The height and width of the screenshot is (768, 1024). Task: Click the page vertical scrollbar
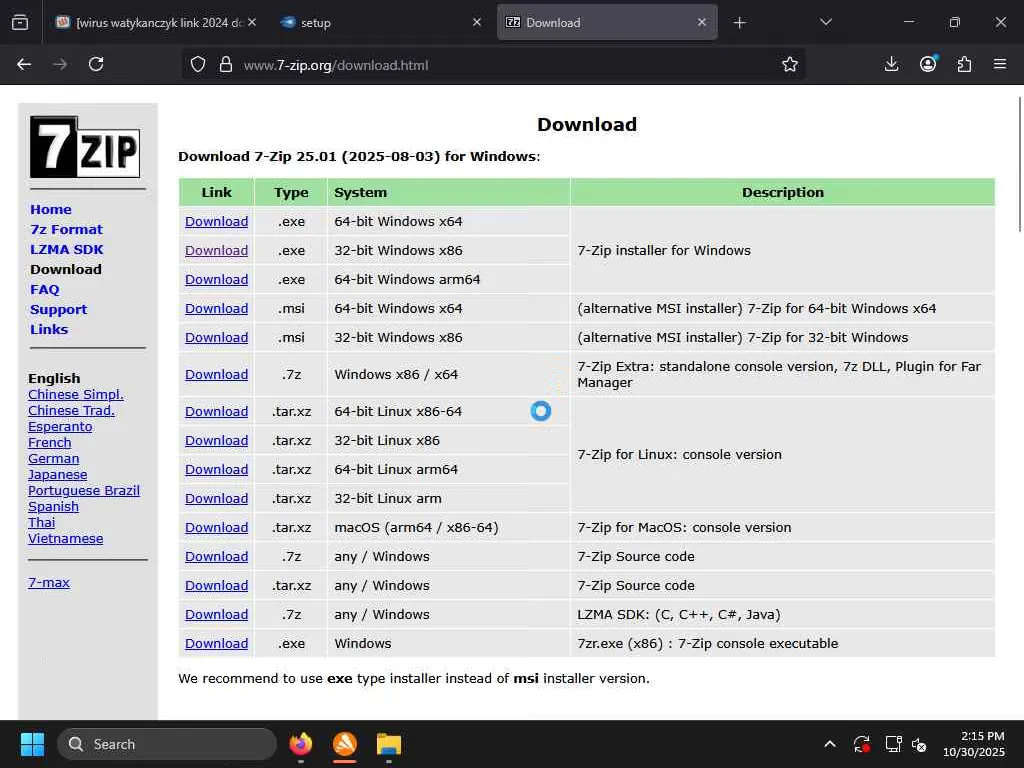(1020, 164)
